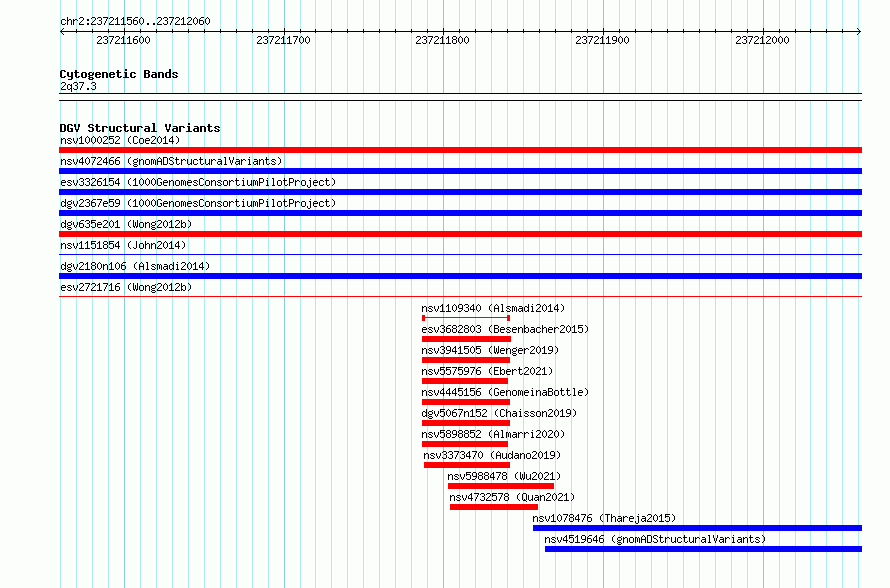Click nsv4732578 (Quan2021) label
This screenshot has width=890, height=588.
(512, 497)
